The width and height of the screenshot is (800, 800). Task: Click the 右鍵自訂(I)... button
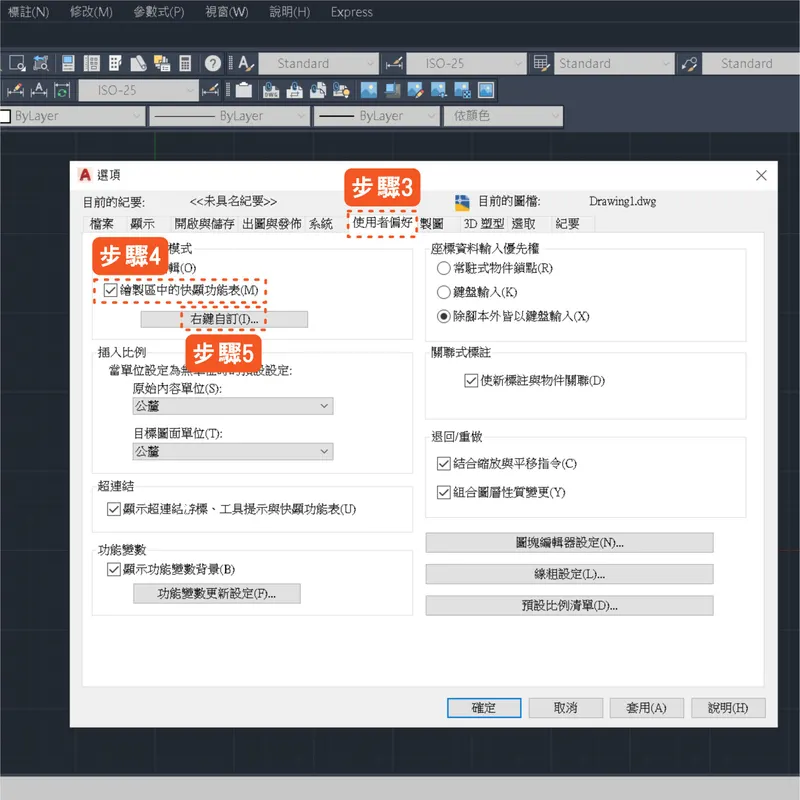pos(224,319)
